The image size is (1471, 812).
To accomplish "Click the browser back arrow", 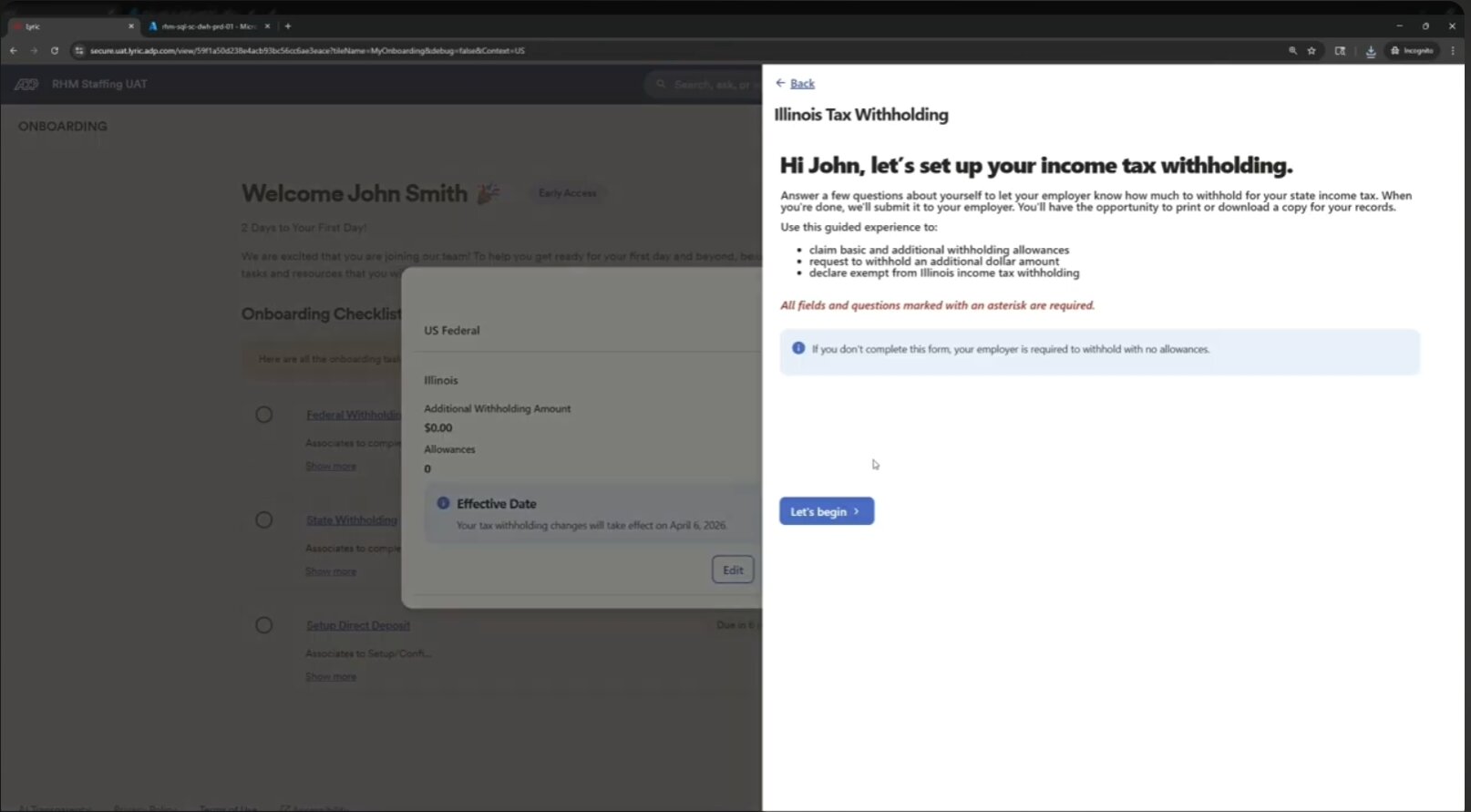I will pos(13,51).
